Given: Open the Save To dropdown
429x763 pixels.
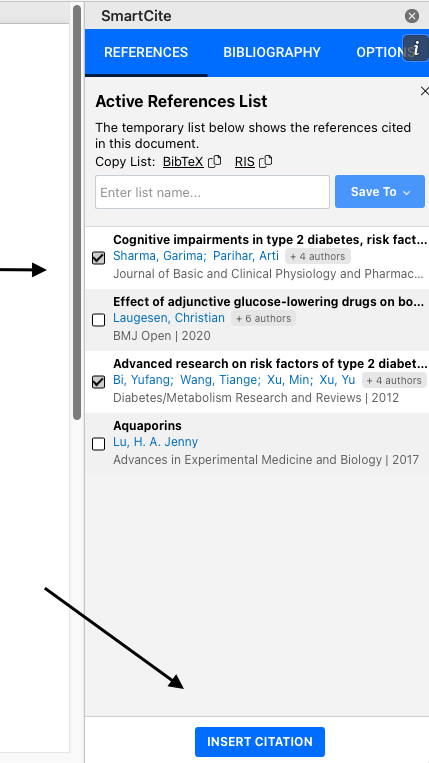Looking at the screenshot, I should [380, 192].
